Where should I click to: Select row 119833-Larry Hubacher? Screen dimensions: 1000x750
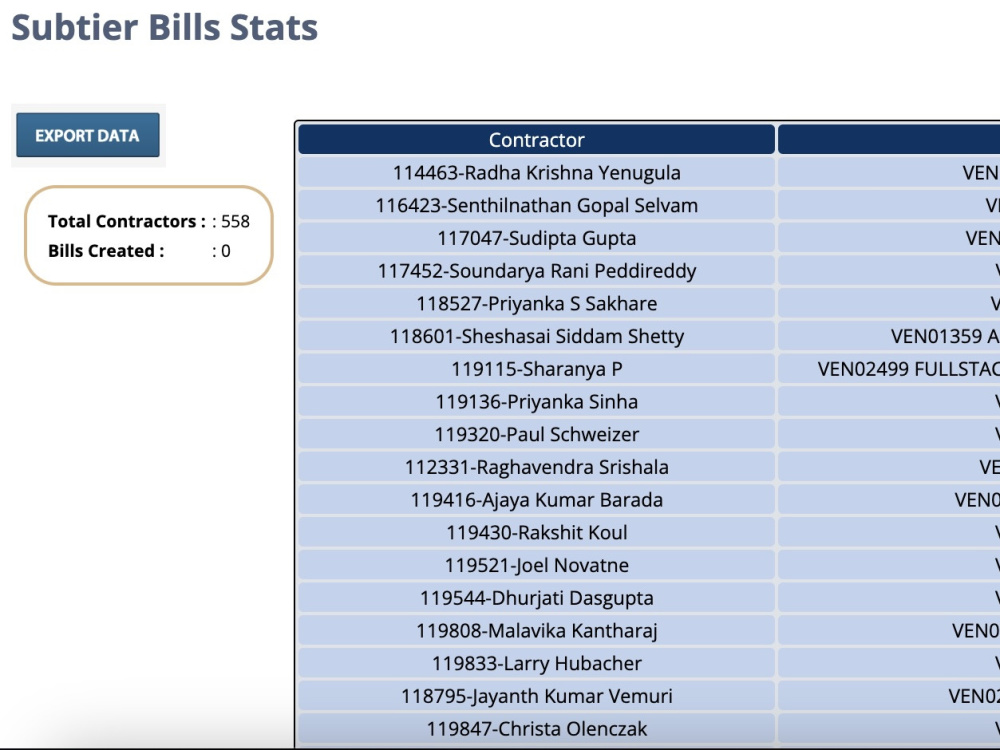point(536,664)
